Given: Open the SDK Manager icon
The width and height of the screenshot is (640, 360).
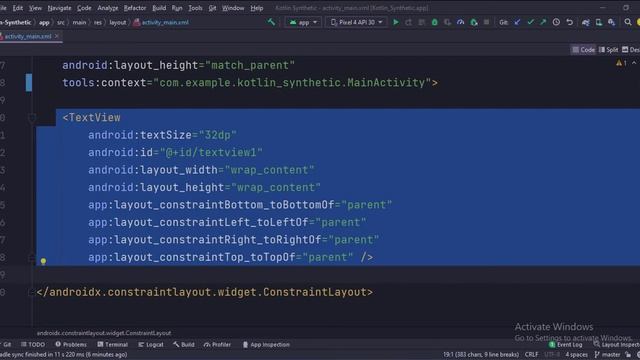Looking at the screenshot, I should pos(611,22).
